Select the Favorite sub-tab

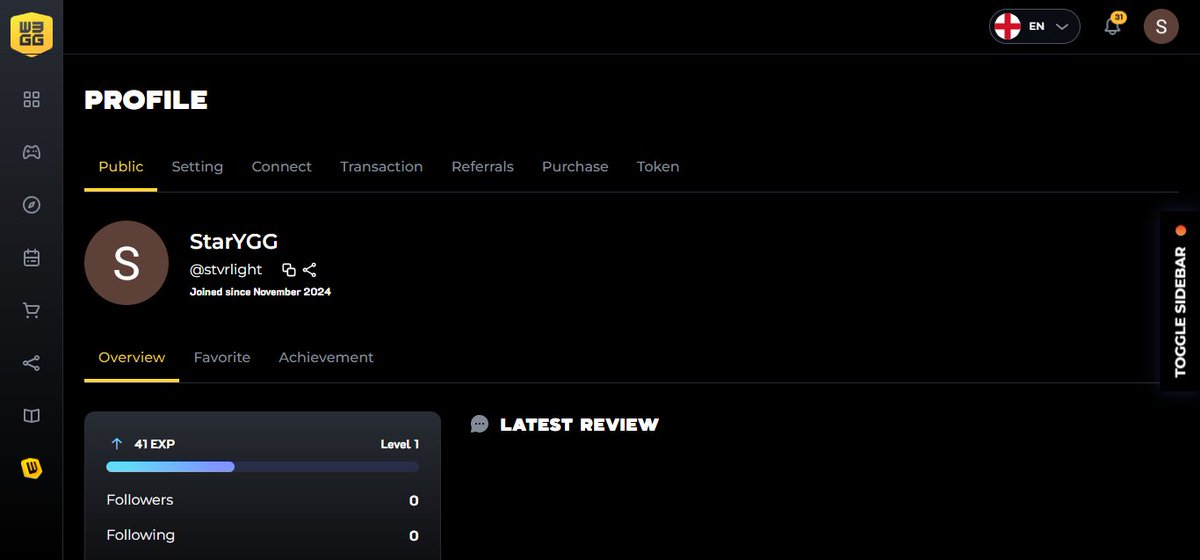tap(222, 358)
